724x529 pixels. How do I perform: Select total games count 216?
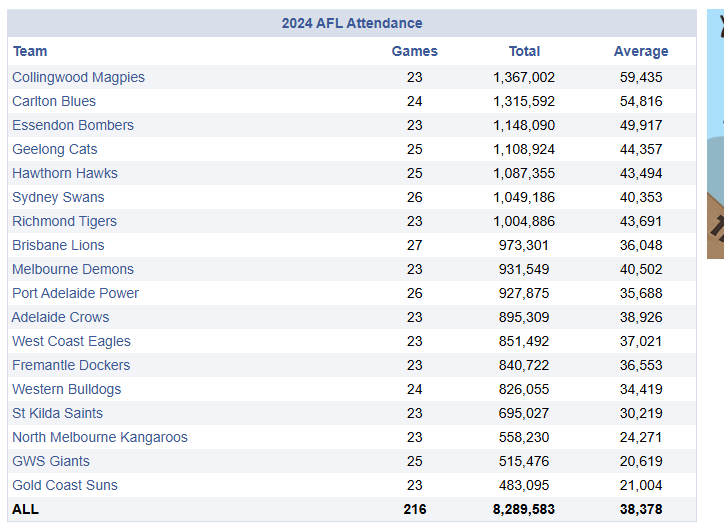pyautogui.click(x=415, y=509)
